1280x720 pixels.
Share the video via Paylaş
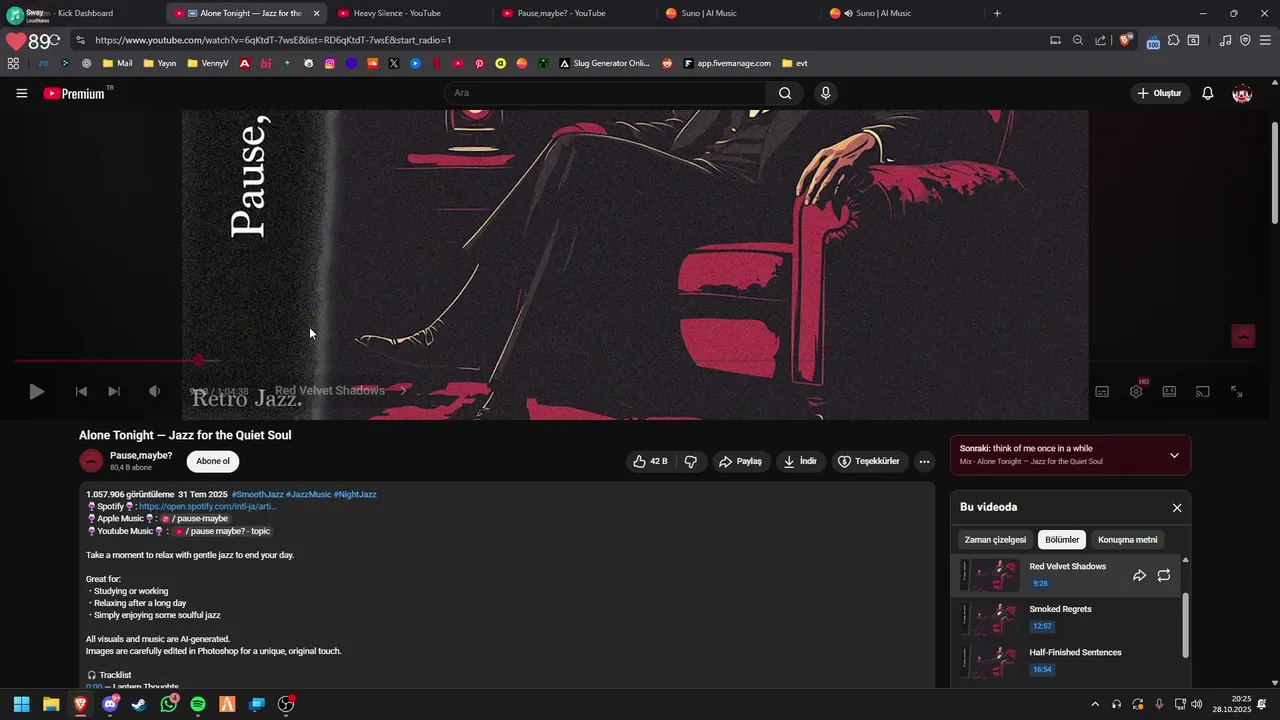pyautogui.click(x=741, y=461)
